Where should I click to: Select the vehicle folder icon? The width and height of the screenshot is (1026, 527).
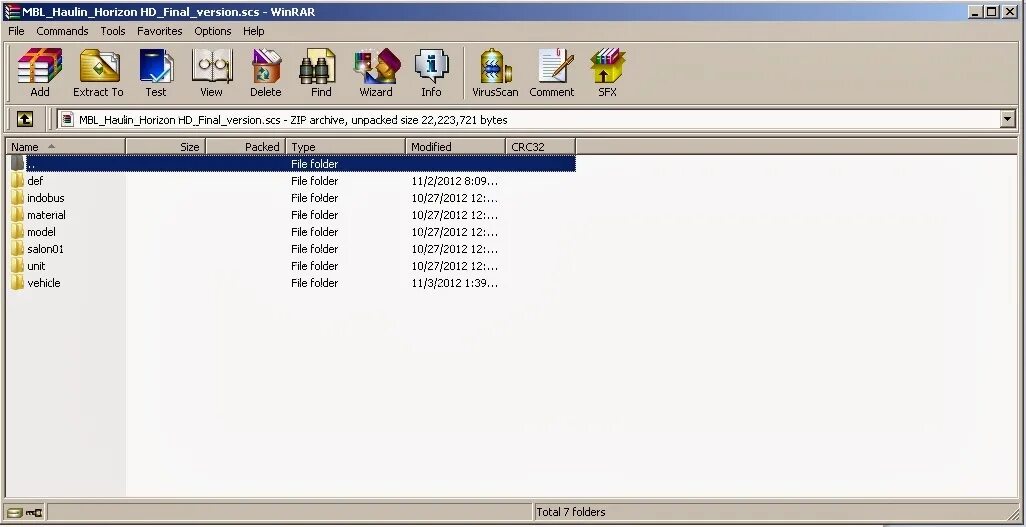pyautogui.click(x=18, y=283)
